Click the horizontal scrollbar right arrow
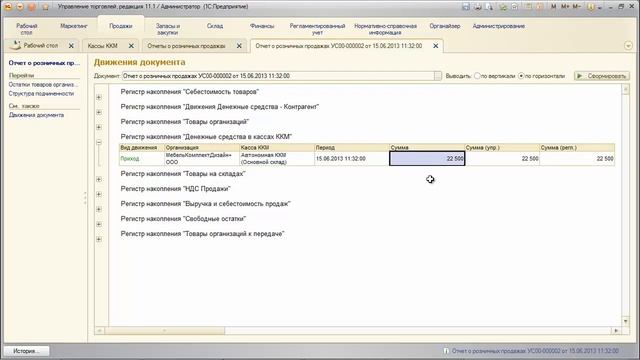 pos(616,331)
